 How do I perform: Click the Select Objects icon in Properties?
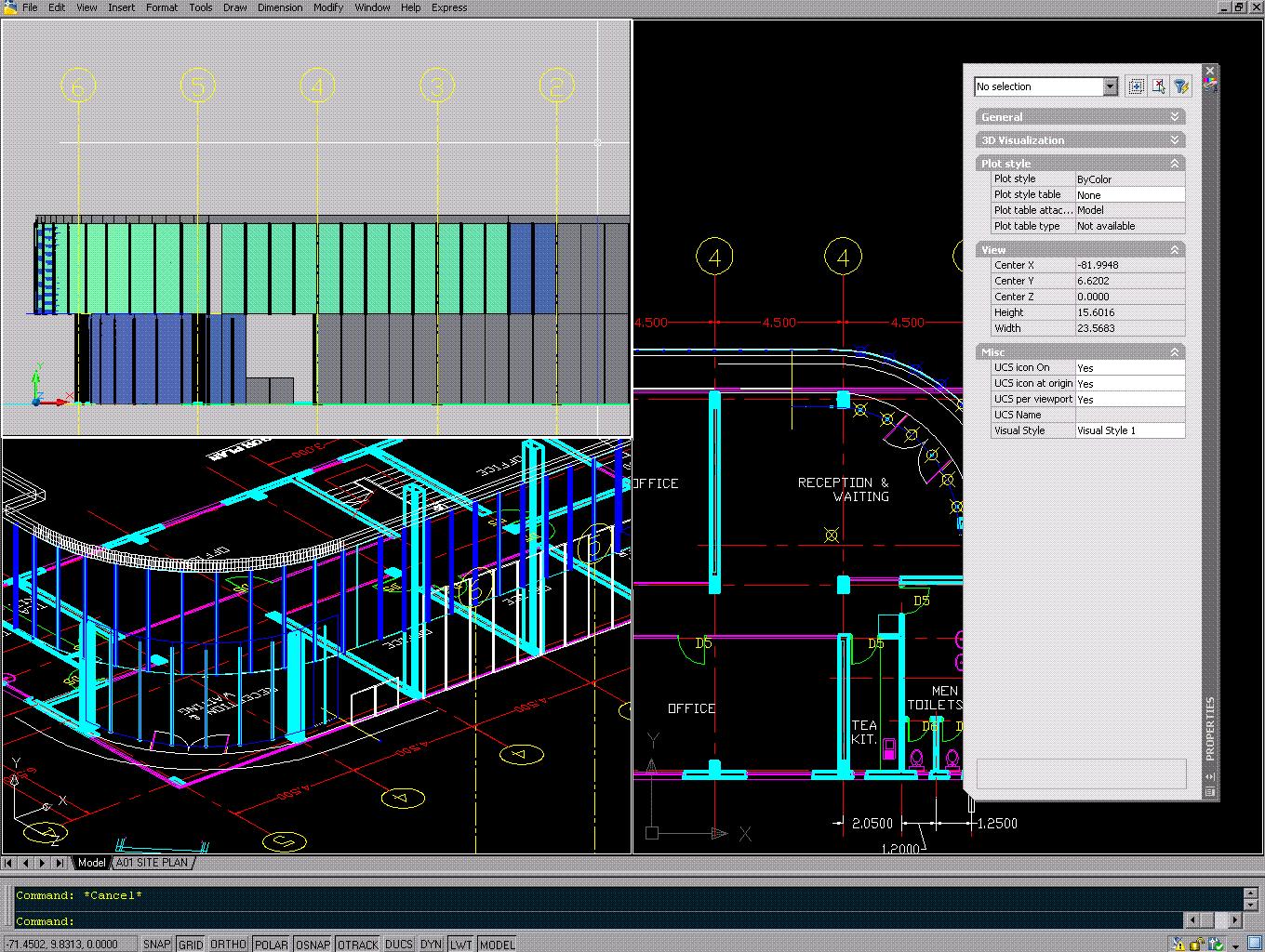[x=1158, y=86]
